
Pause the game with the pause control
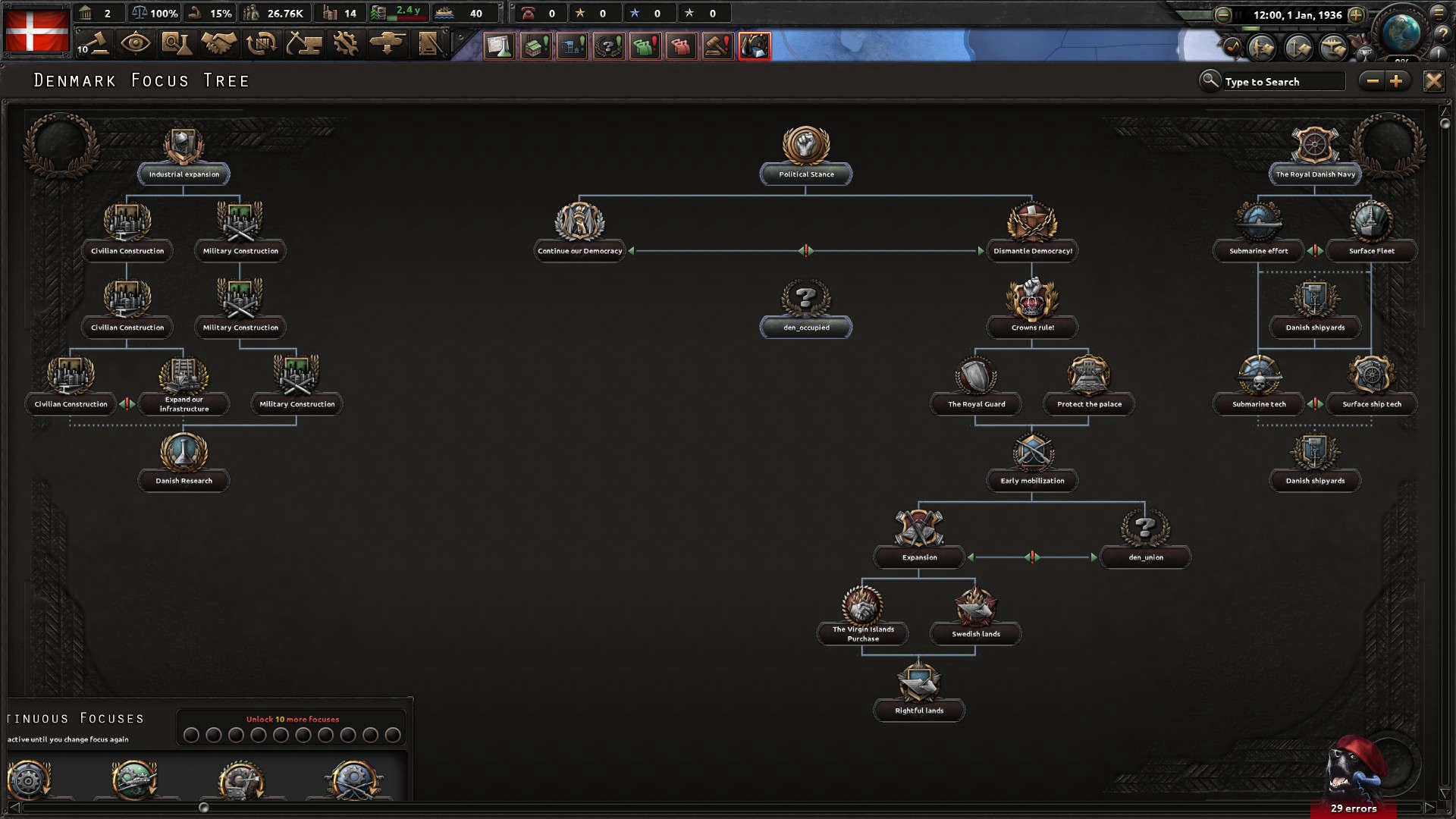[x=1238, y=14]
